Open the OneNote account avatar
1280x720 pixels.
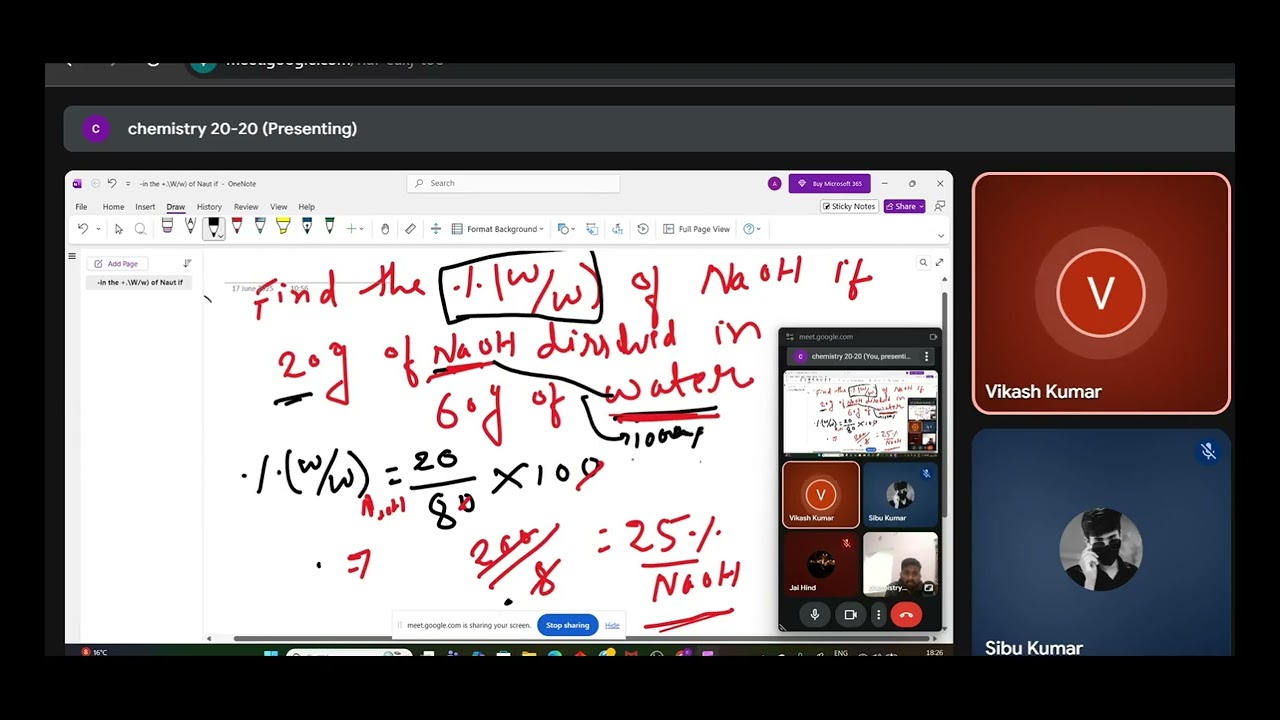[x=774, y=184]
